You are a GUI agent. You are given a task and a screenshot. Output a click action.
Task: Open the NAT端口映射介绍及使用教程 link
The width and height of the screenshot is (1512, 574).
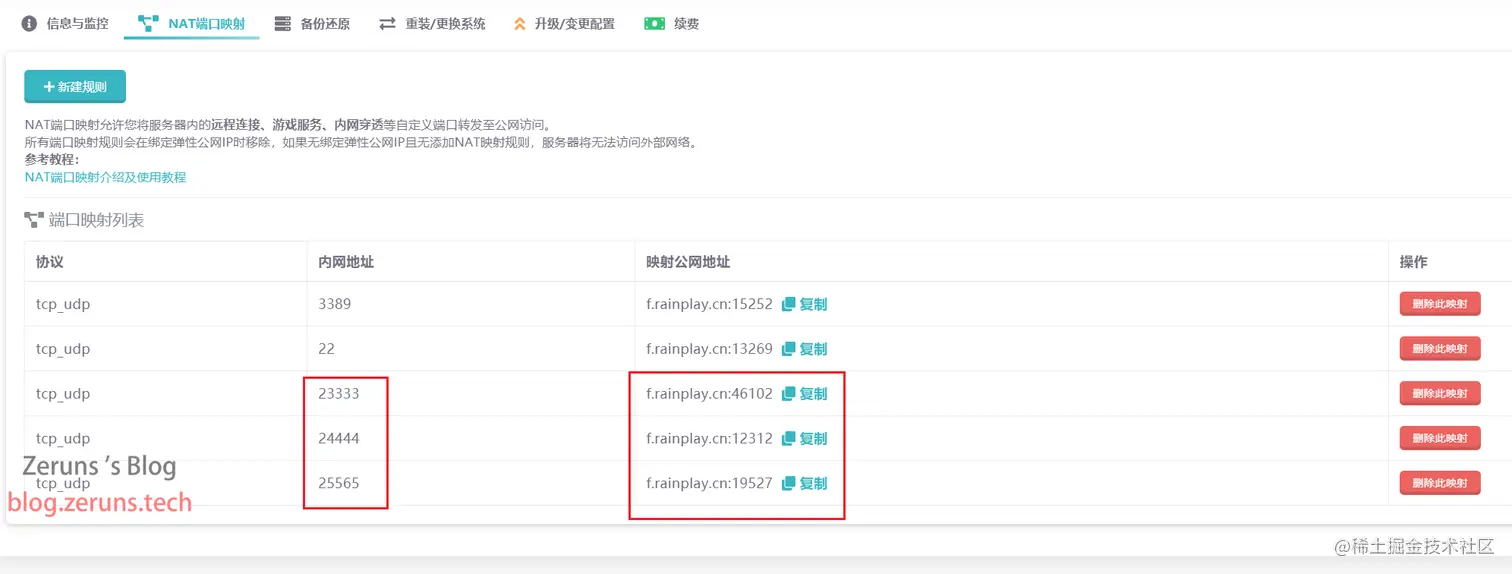105,177
